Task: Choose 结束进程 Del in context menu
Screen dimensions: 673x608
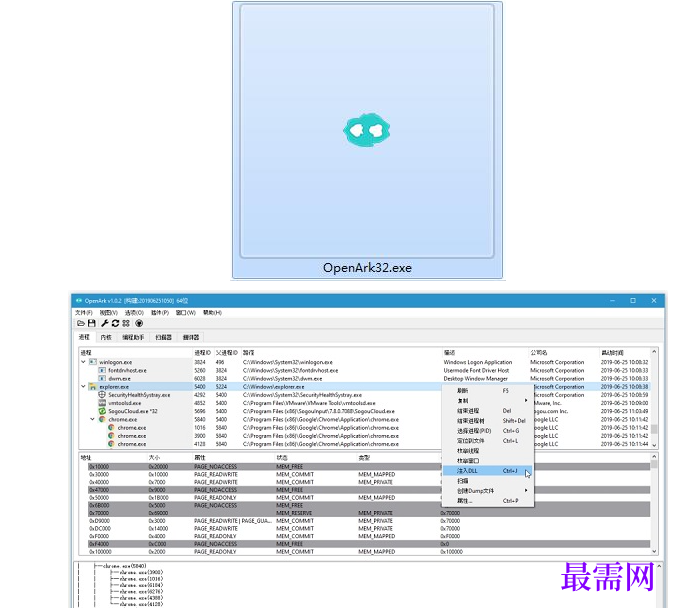Action: coord(488,411)
